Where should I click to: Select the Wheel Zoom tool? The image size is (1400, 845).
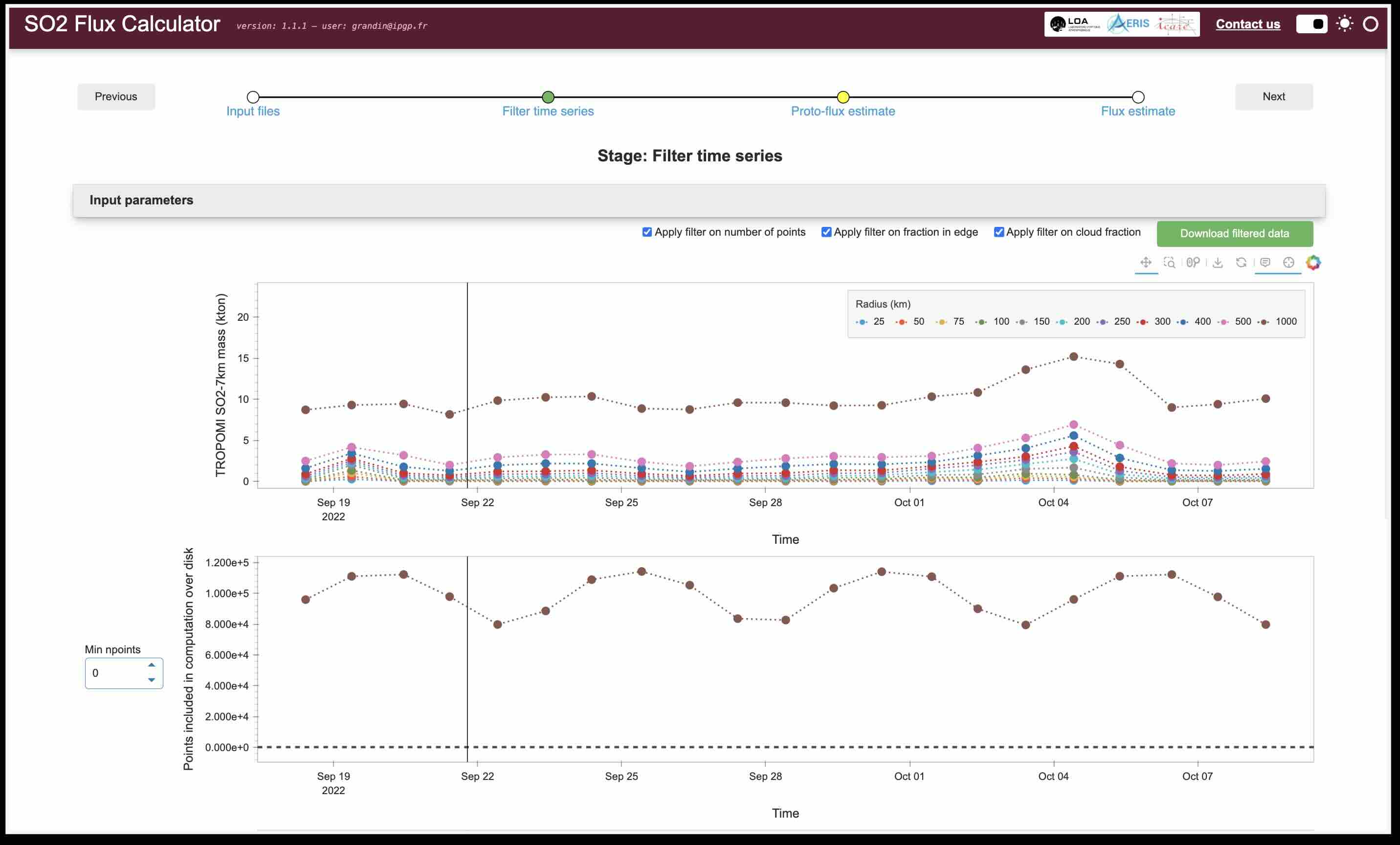[1193, 263]
